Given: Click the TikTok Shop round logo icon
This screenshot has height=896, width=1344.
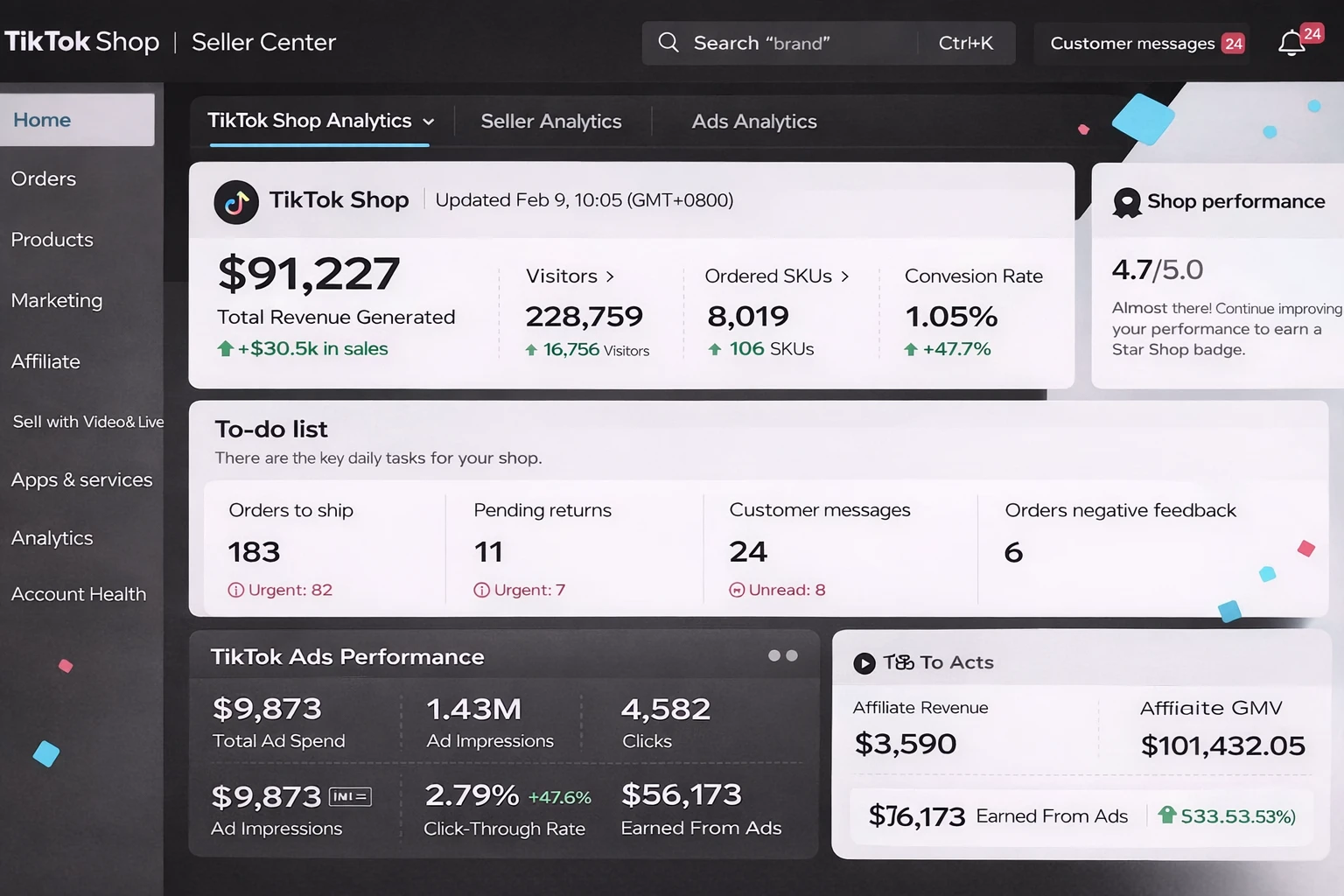Looking at the screenshot, I should 236,202.
